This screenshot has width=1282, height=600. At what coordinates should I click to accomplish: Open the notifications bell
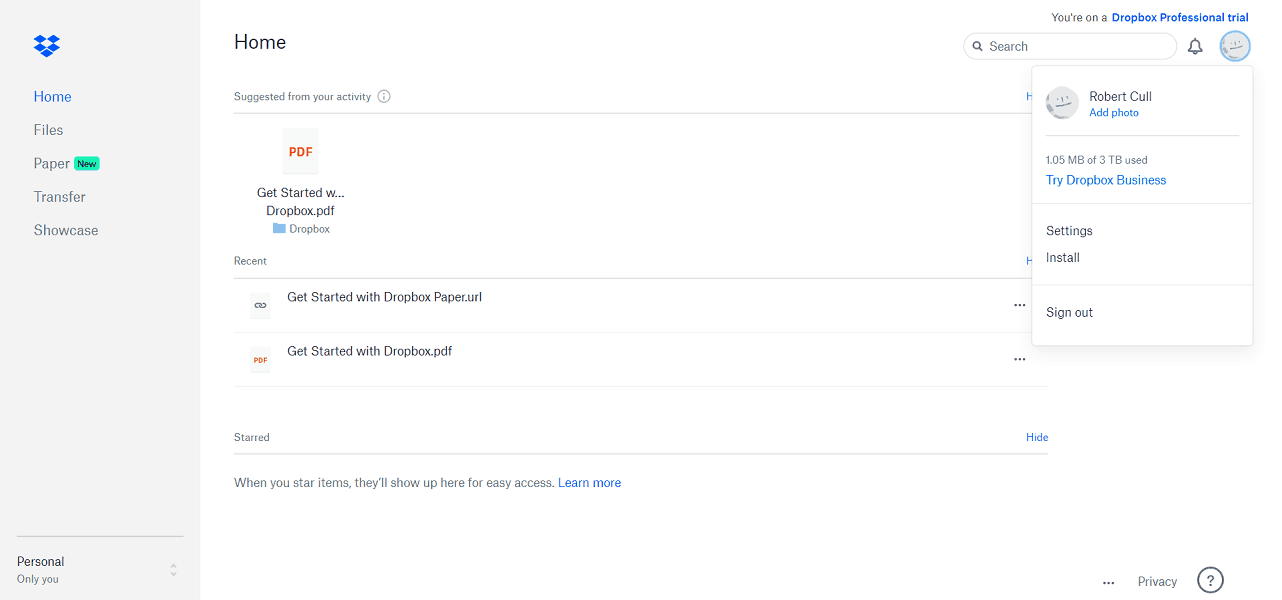1195,46
